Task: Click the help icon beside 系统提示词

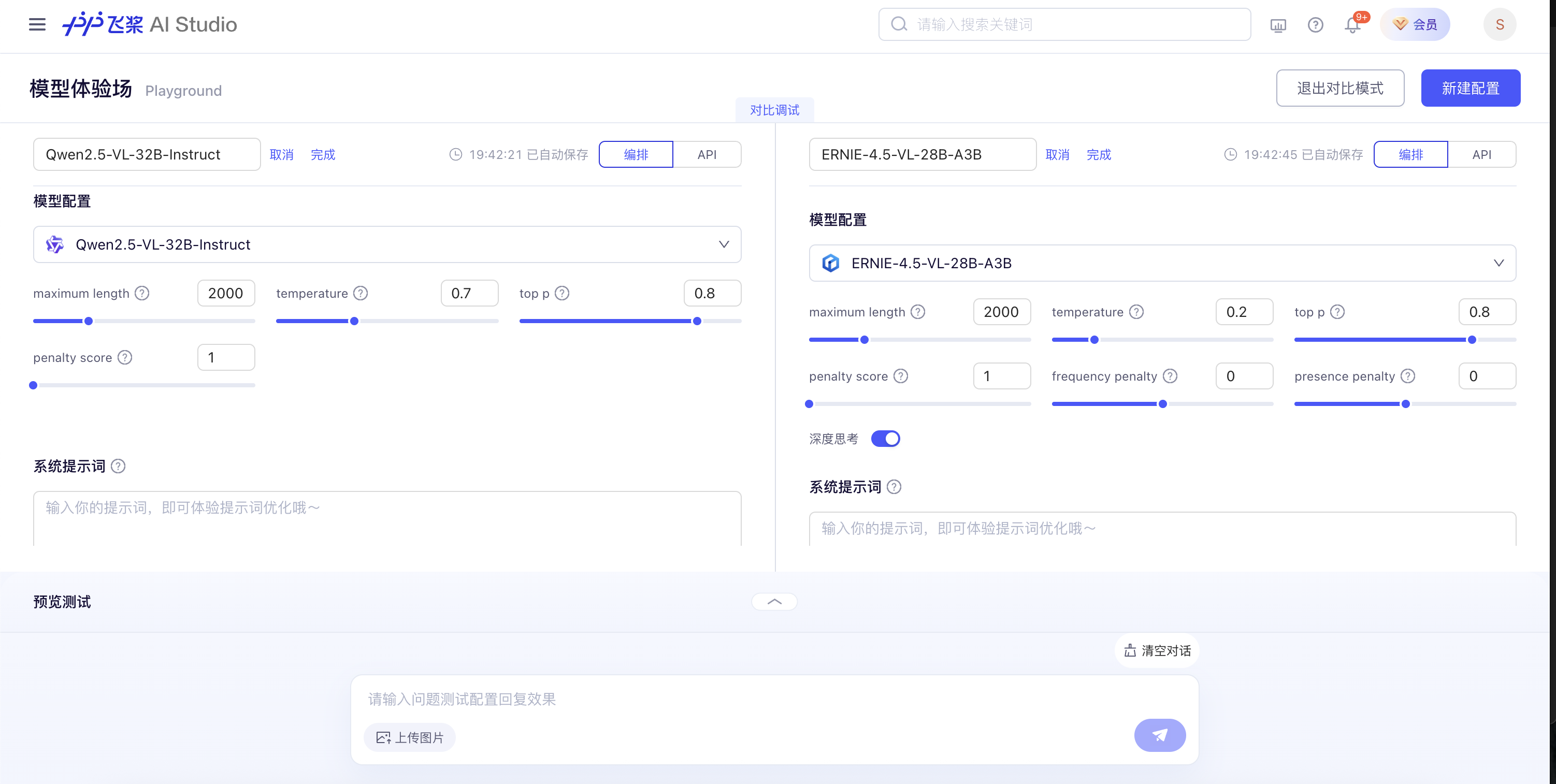Action: [x=119, y=466]
